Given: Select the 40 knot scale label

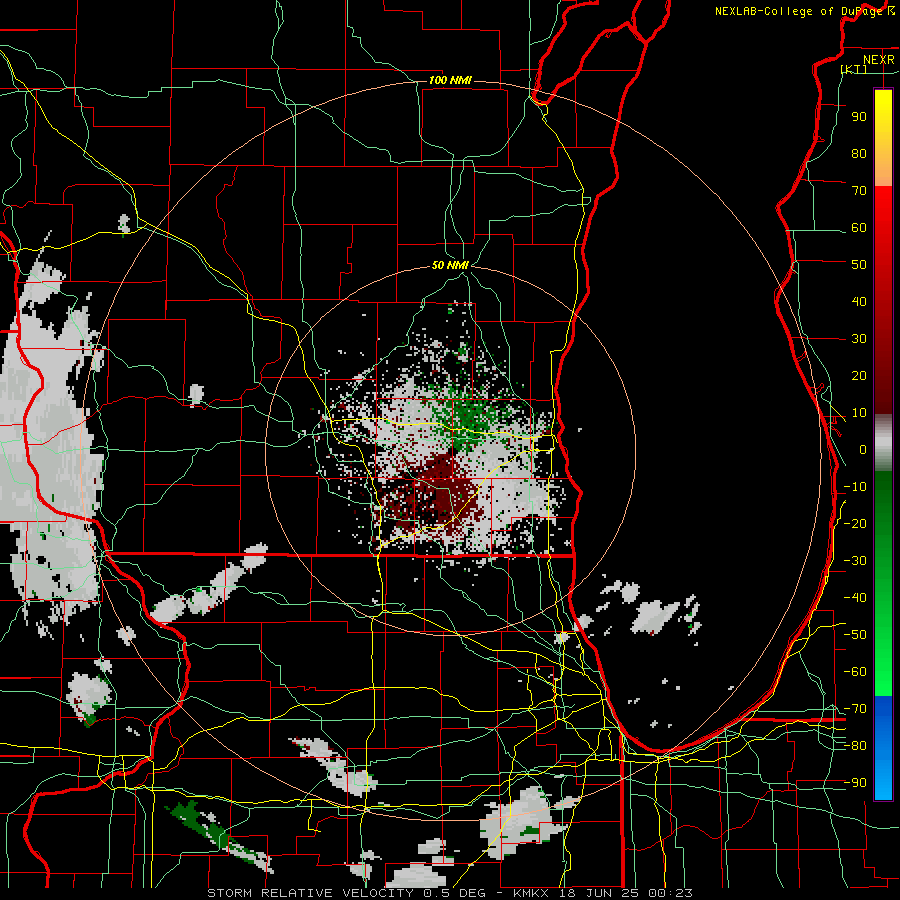Looking at the screenshot, I should [x=859, y=302].
